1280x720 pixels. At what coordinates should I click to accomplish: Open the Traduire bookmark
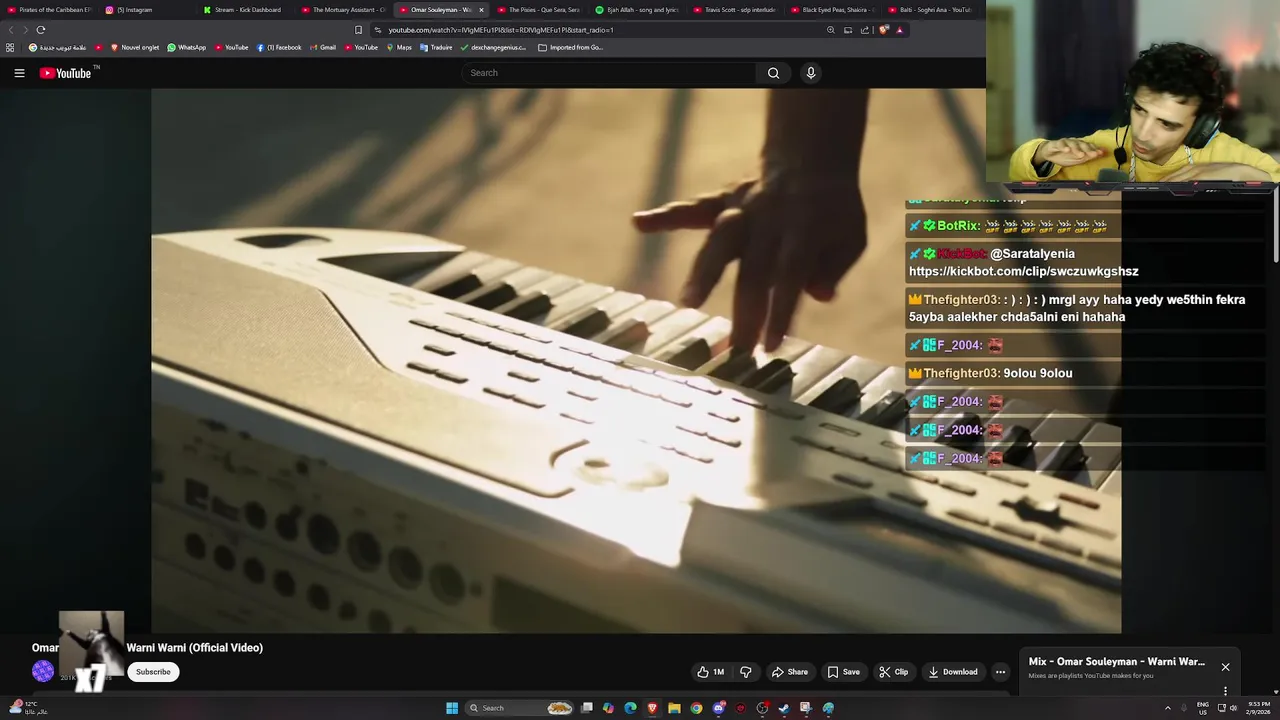(436, 47)
